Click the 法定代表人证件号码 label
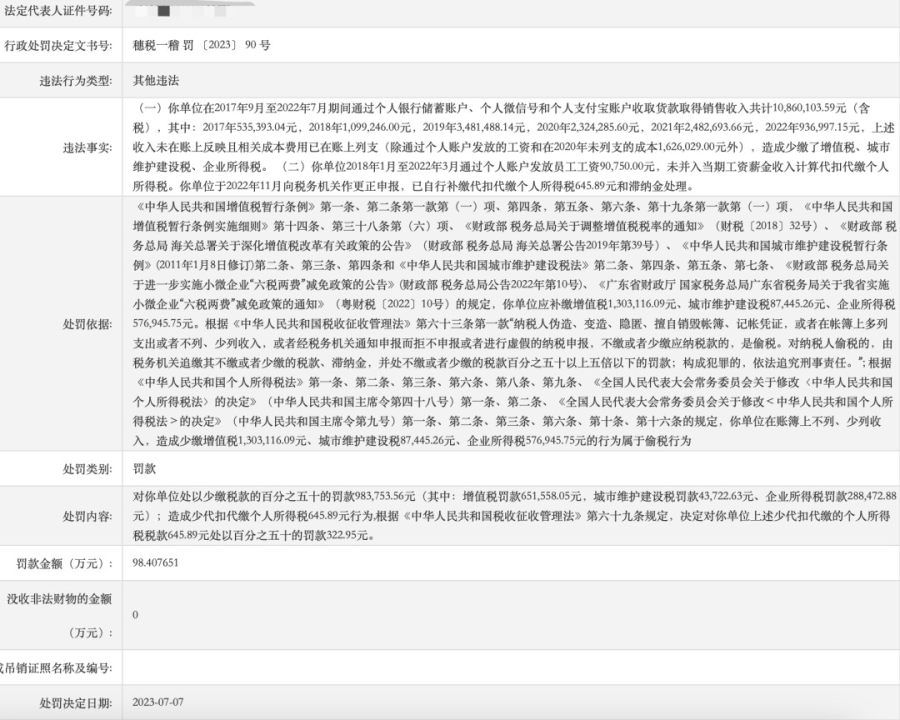 click(58, 11)
